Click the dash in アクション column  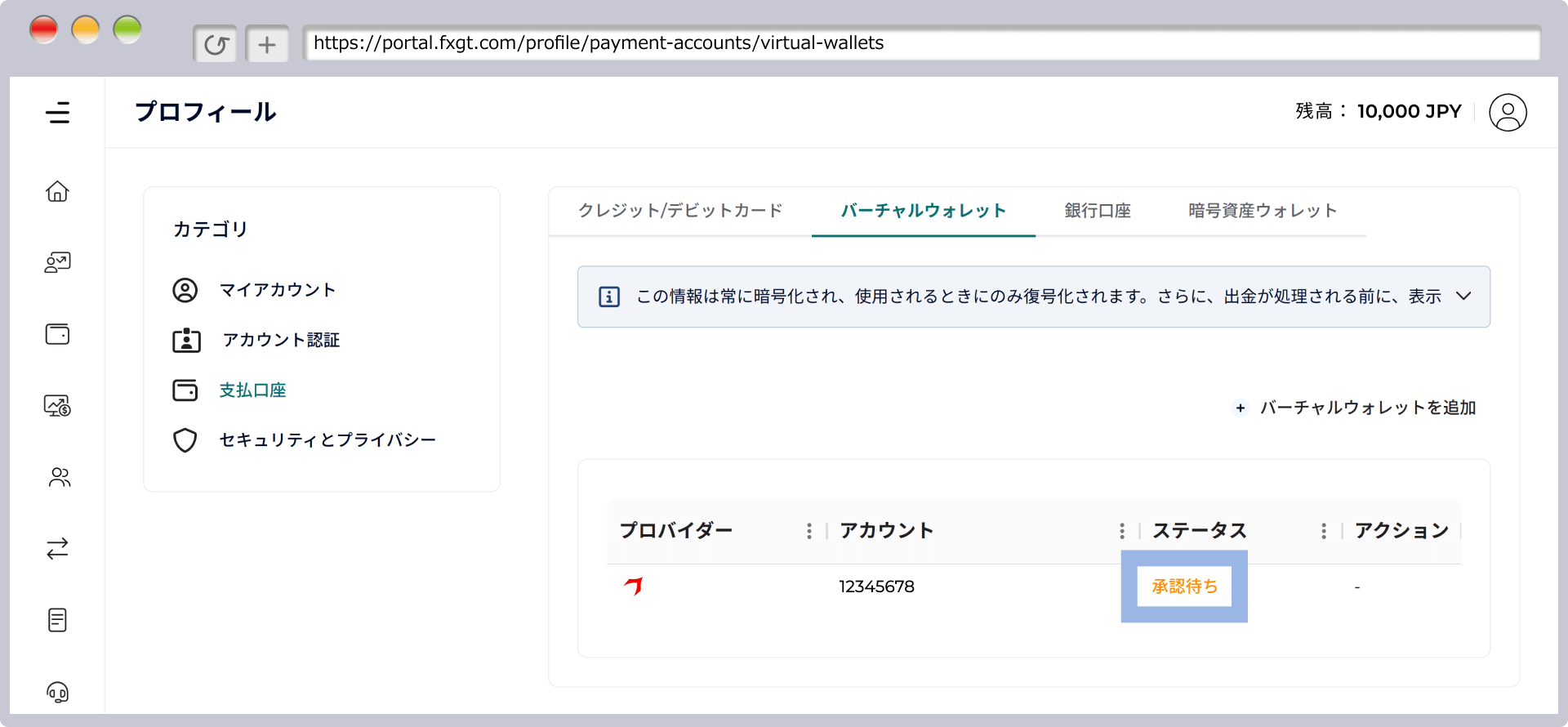point(1357,587)
